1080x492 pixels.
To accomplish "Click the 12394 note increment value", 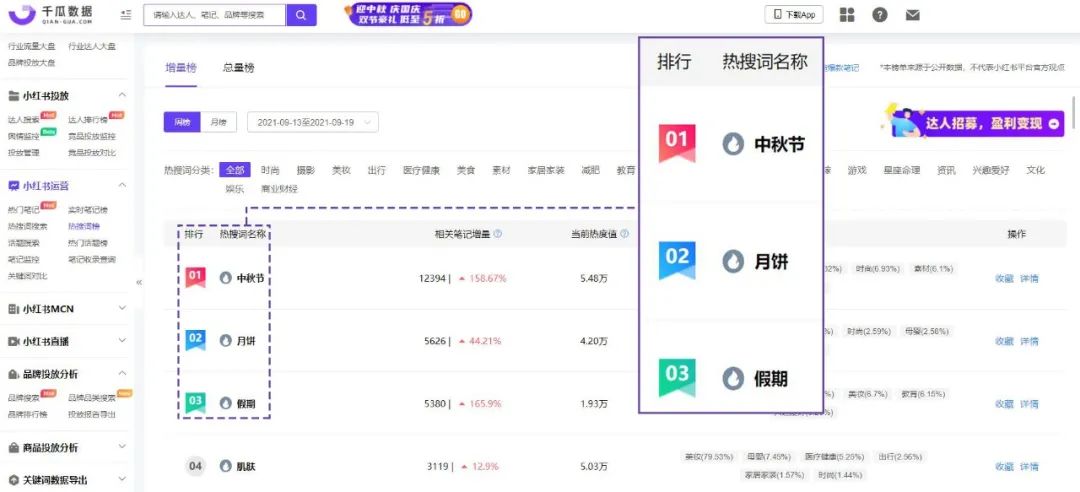I will pyautogui.click(x=433, y=278).
